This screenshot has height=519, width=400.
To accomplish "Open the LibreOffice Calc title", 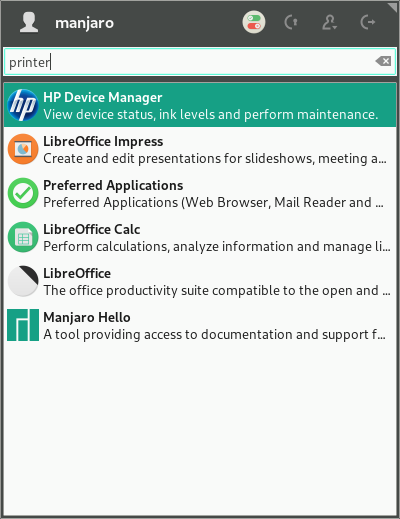I will click(x=92, y=229).
